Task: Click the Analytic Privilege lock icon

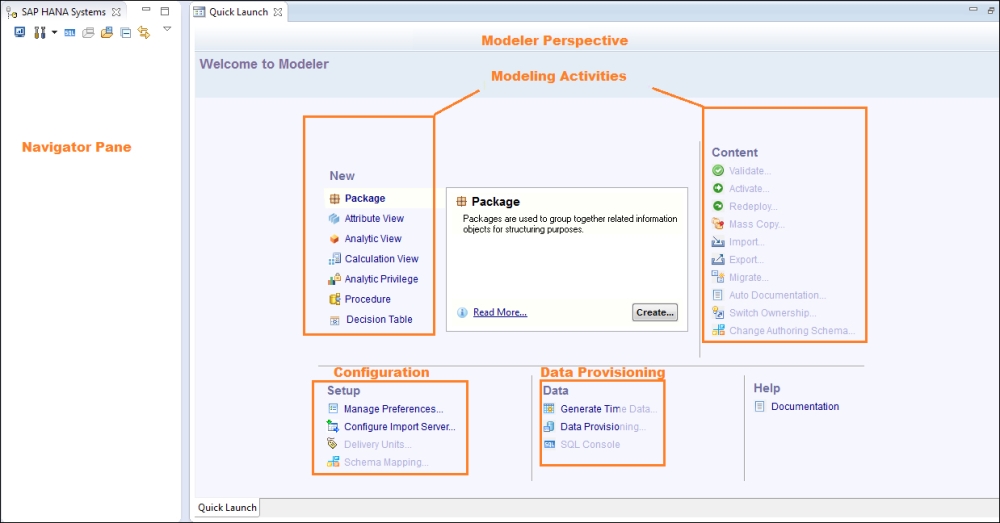Action: [x=334, y=279]
